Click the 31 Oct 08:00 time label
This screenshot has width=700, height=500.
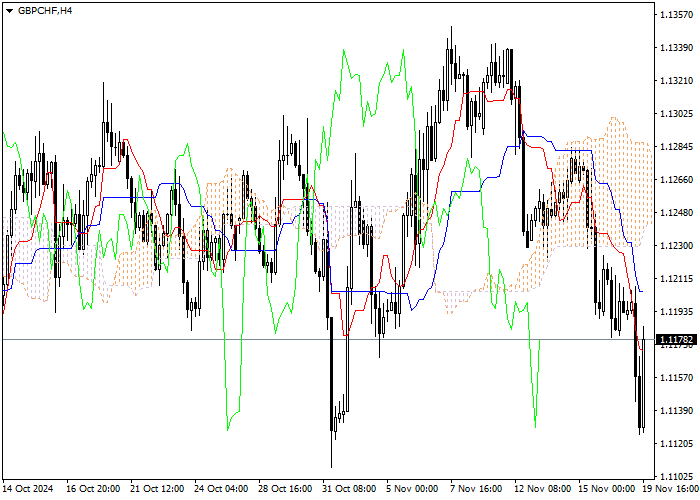click(x=349, y=489)
